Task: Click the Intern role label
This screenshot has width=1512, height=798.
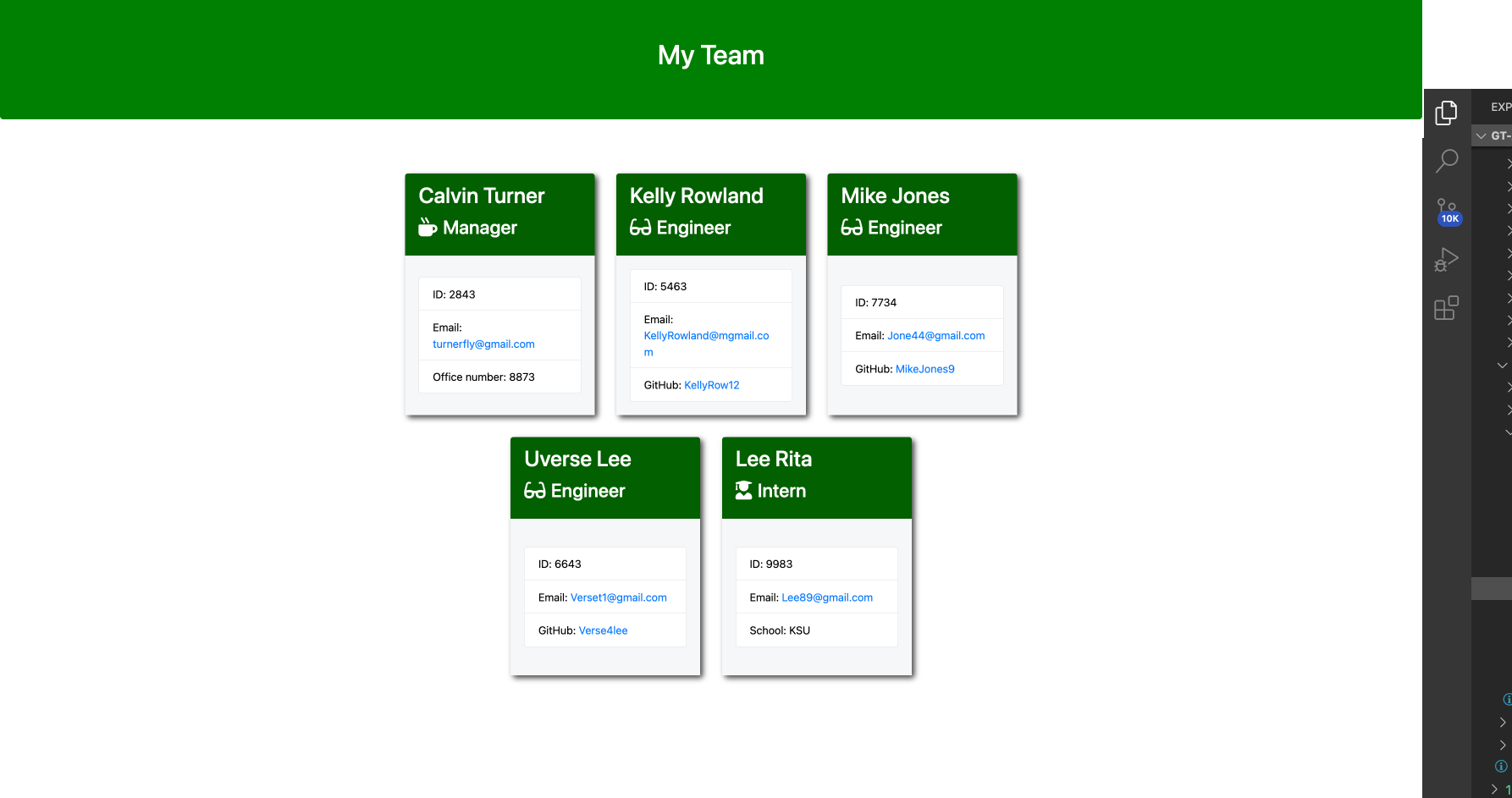Action: pos(781,490)
